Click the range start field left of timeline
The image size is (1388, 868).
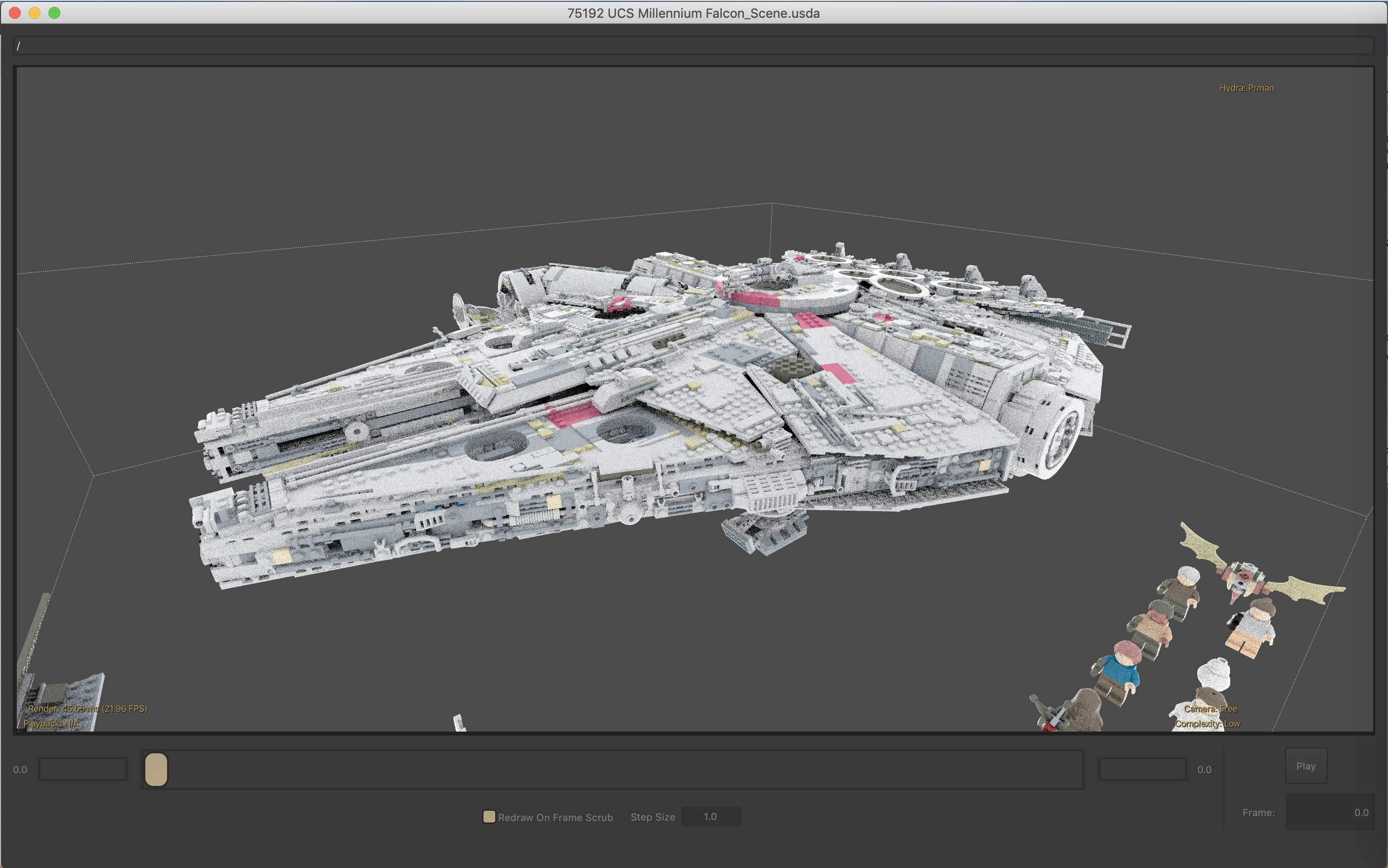(x=83, y=769)
